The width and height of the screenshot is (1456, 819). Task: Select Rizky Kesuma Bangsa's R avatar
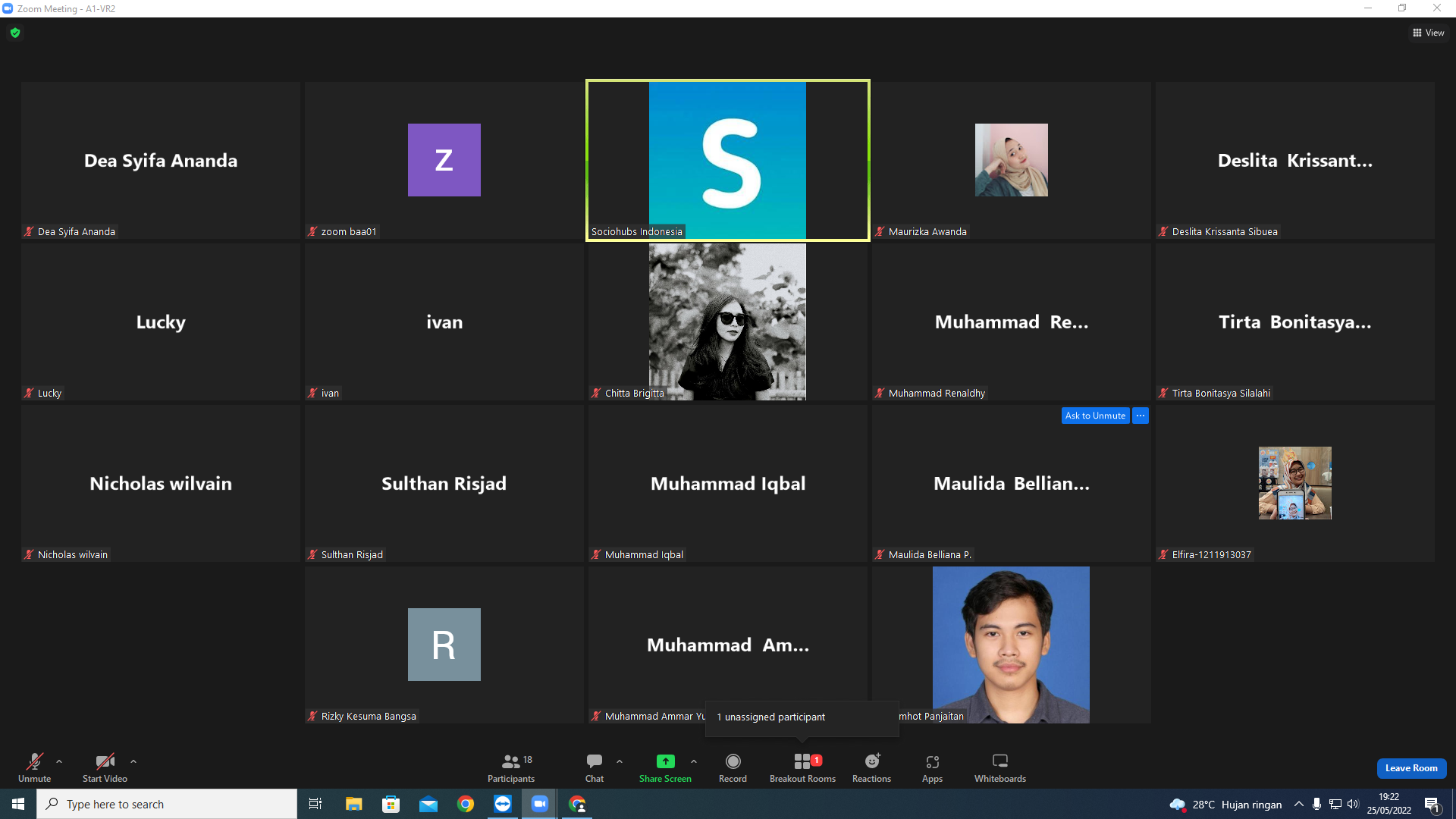(444, 645)
